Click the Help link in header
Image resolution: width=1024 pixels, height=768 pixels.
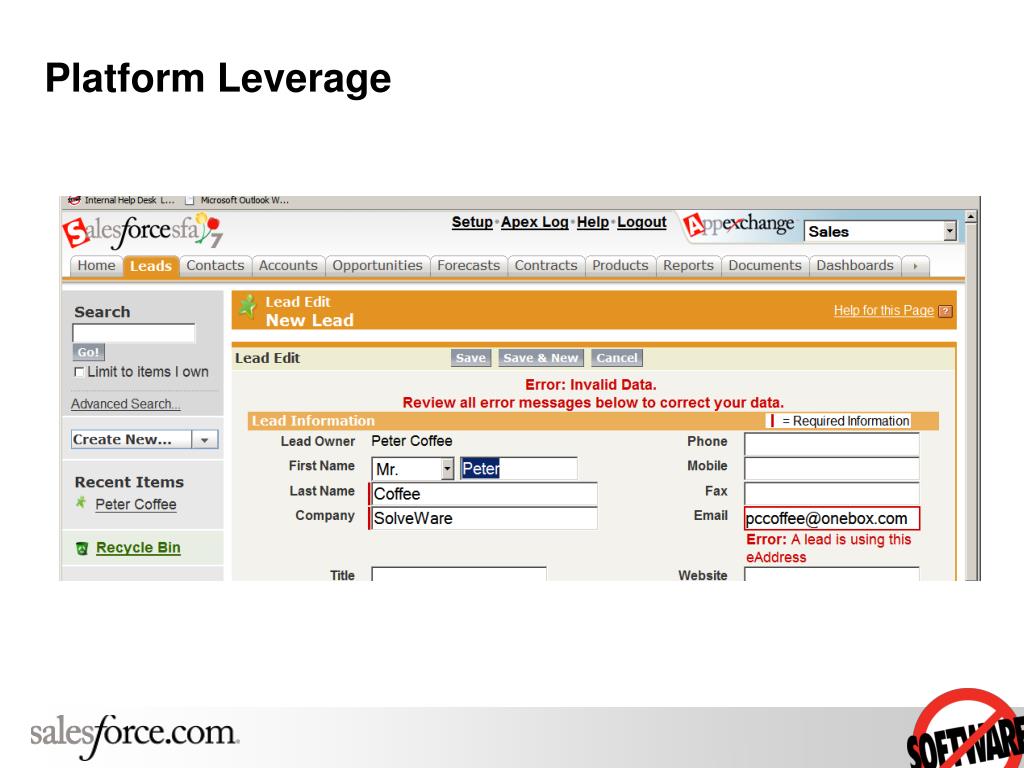pyautogui.click(x=592, y=222)
